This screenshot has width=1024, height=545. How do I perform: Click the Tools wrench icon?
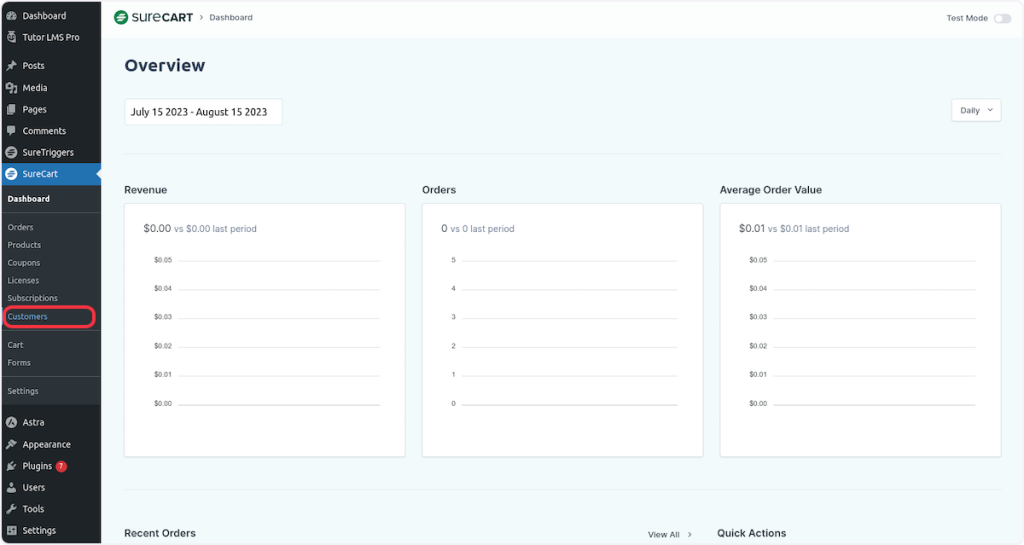(x=12, y=509)
